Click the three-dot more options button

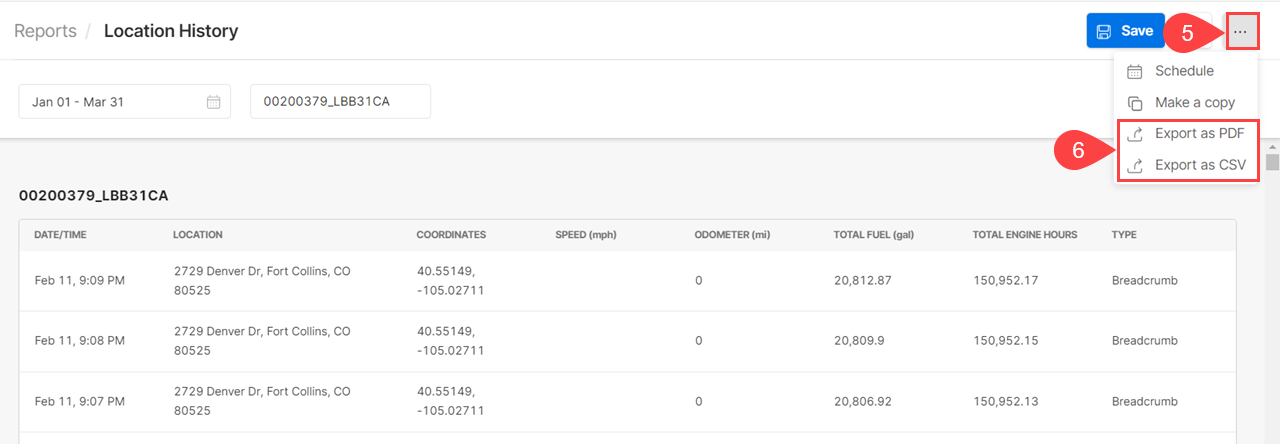(1240, 32)
